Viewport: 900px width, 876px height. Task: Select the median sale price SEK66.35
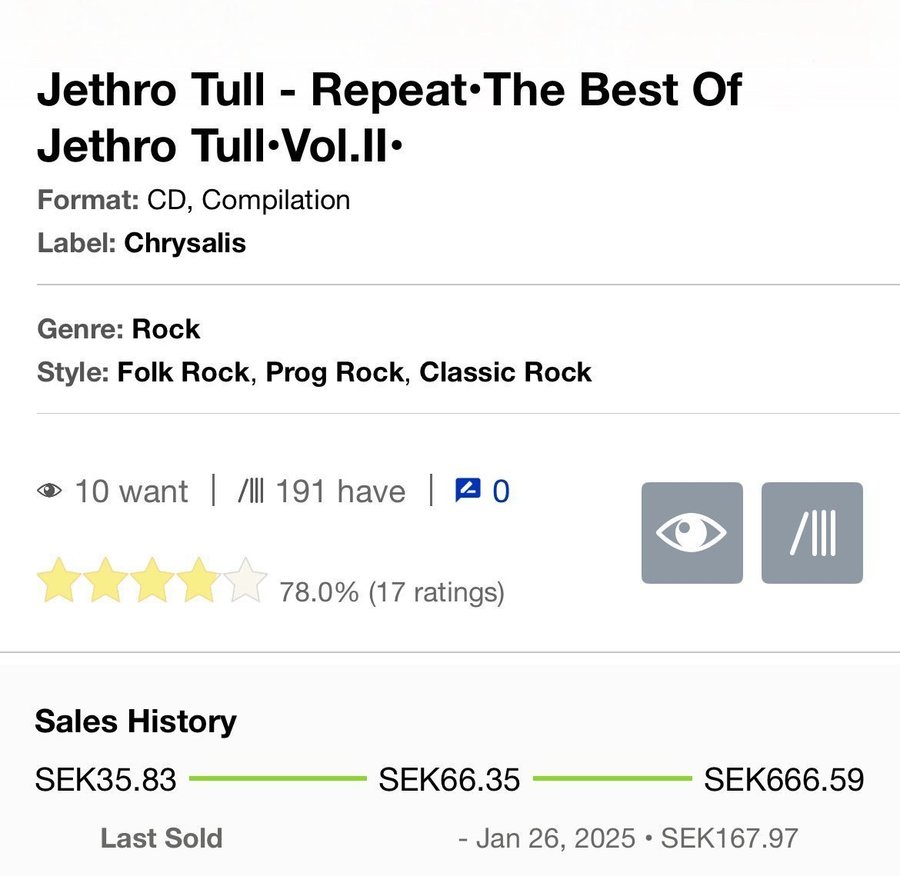[450, 780]
